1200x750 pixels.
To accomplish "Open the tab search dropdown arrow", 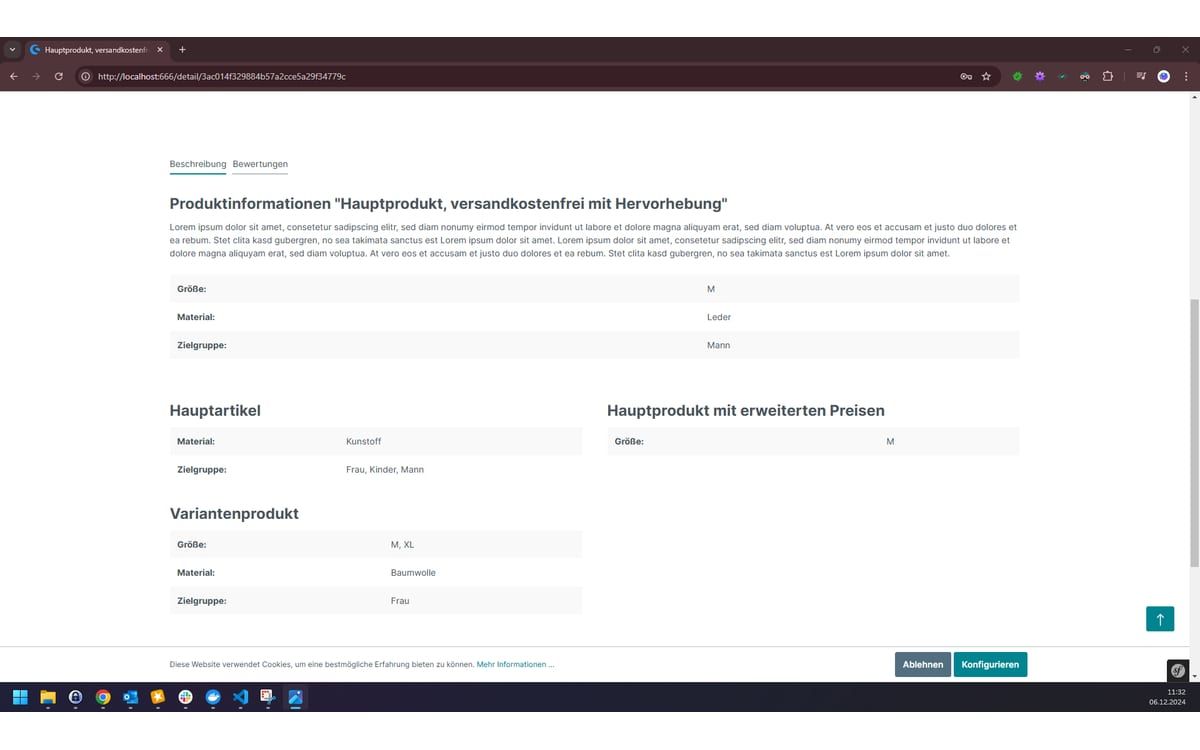I will pyautogui.click(x=12, y=49).
